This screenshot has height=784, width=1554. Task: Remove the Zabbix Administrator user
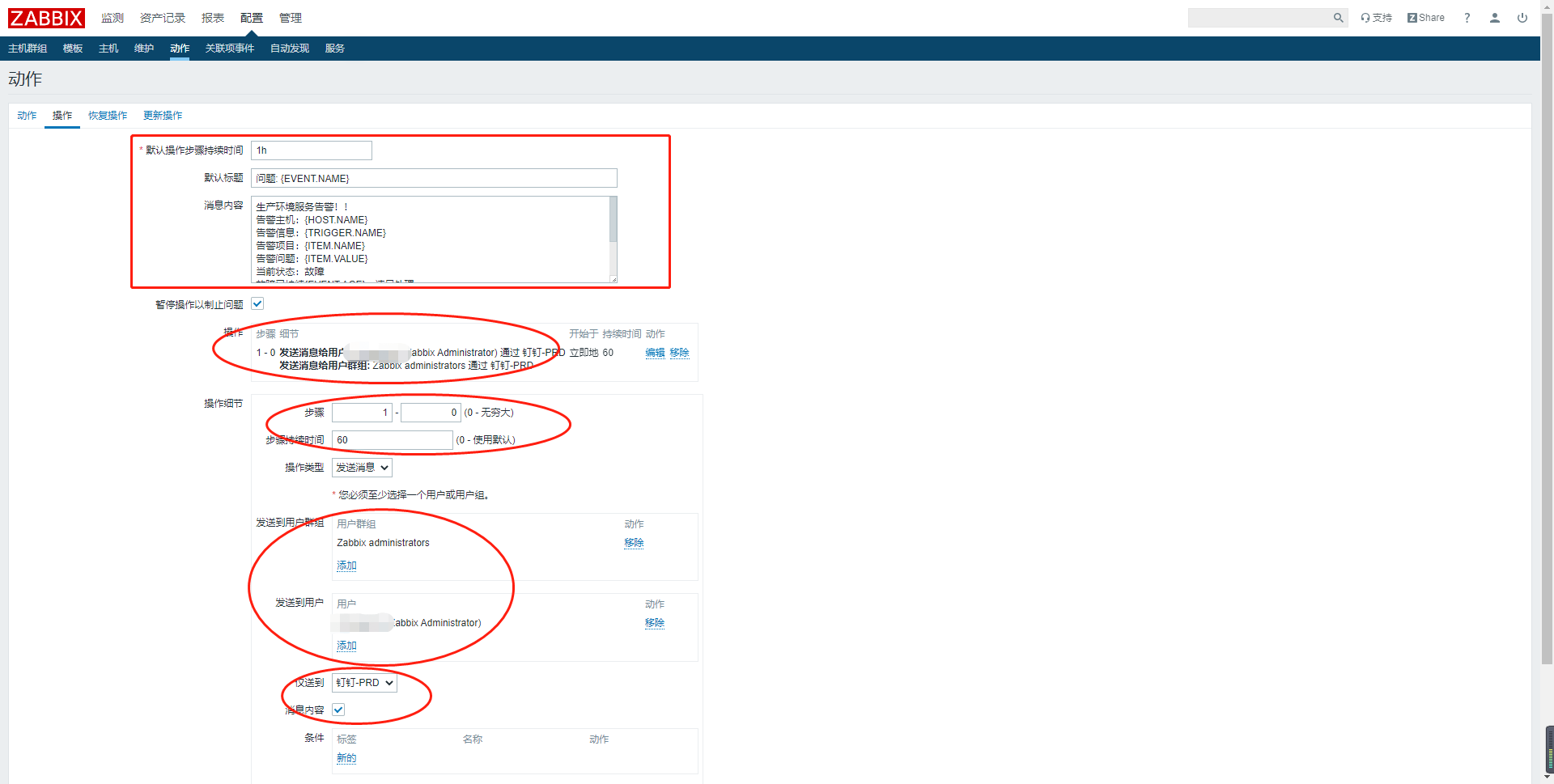(x=655, y=623)
